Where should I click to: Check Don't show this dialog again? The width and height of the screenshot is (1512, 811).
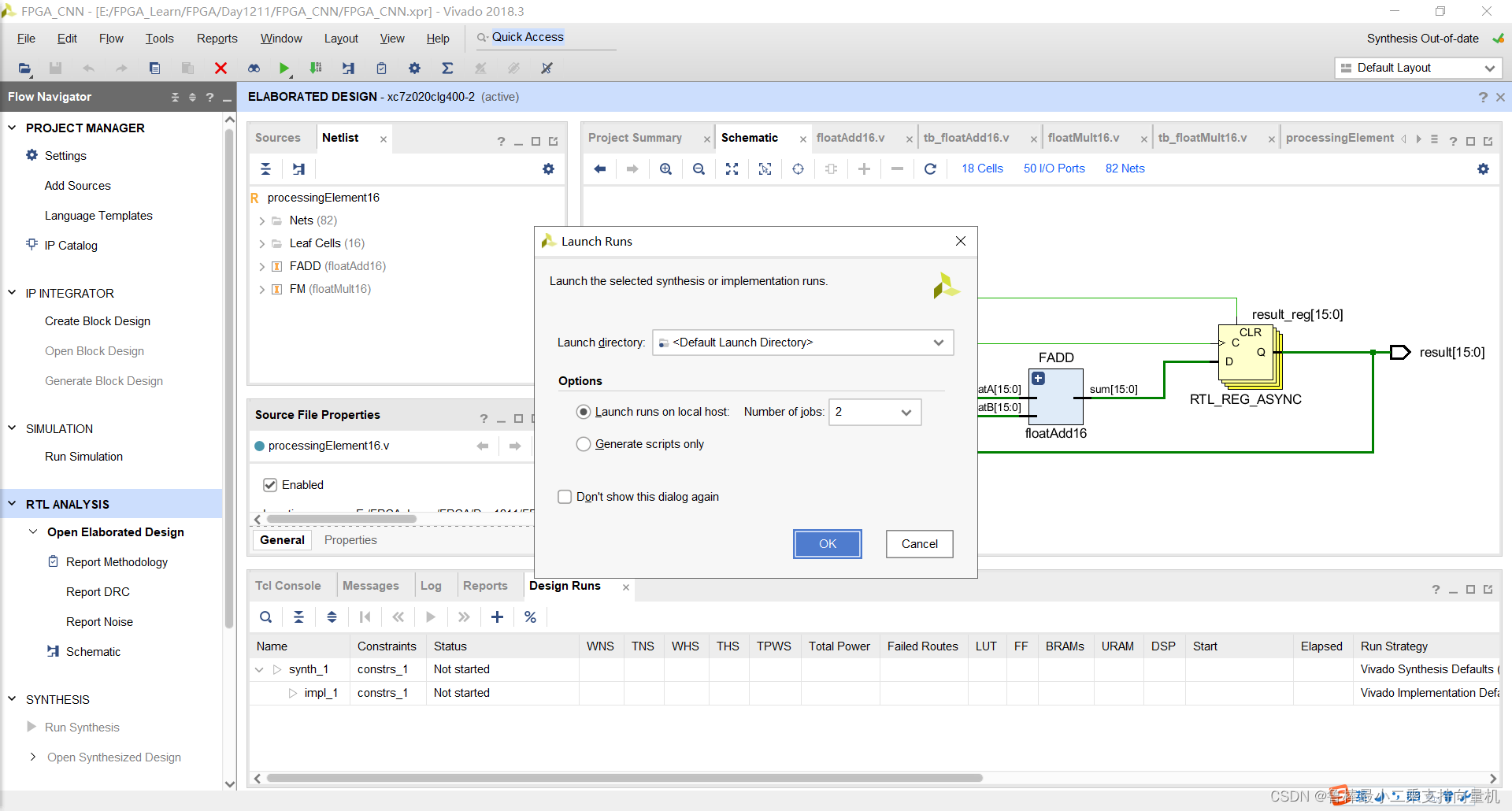point(565,497)
